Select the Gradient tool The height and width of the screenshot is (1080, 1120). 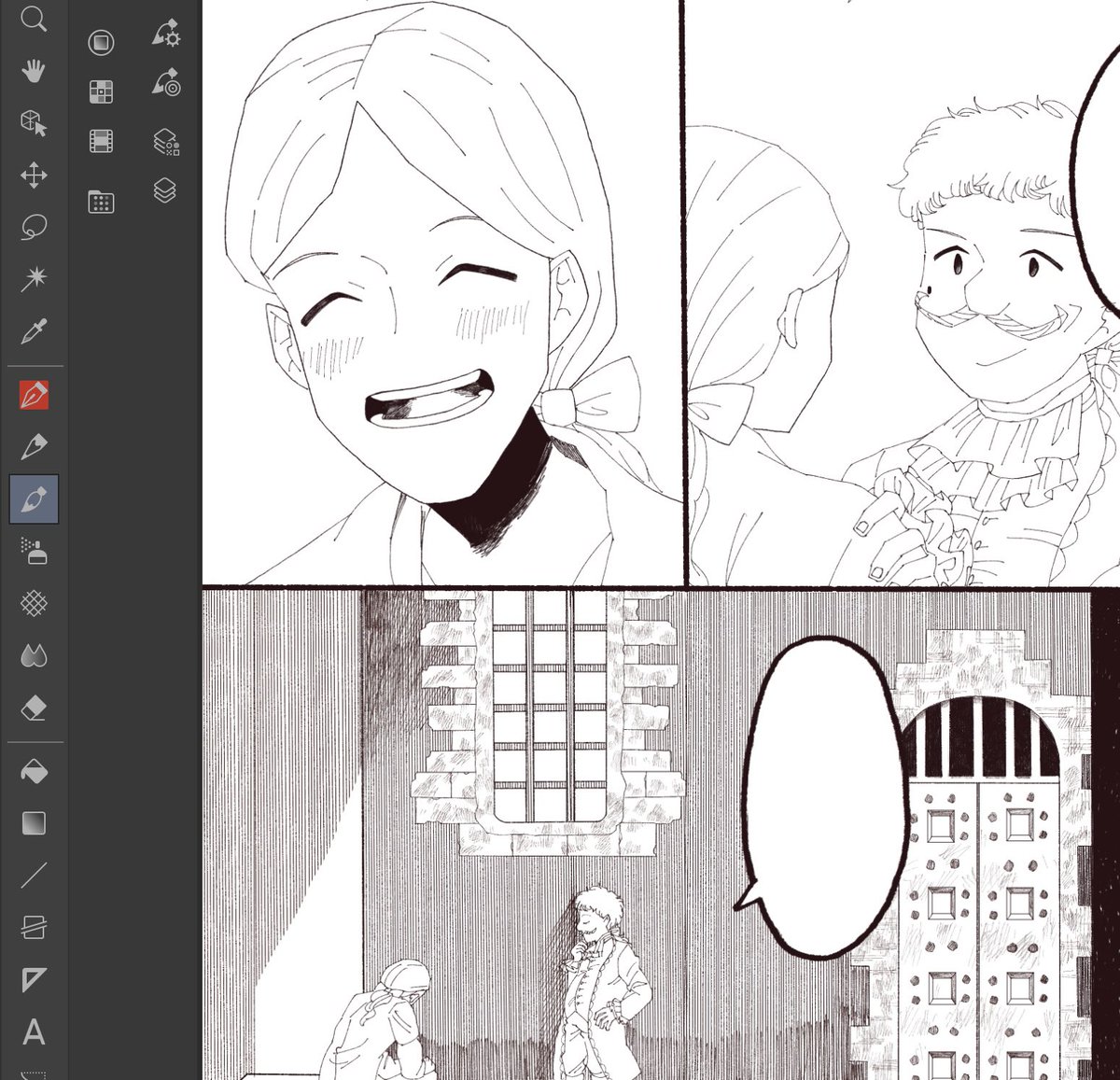point(34,823)
